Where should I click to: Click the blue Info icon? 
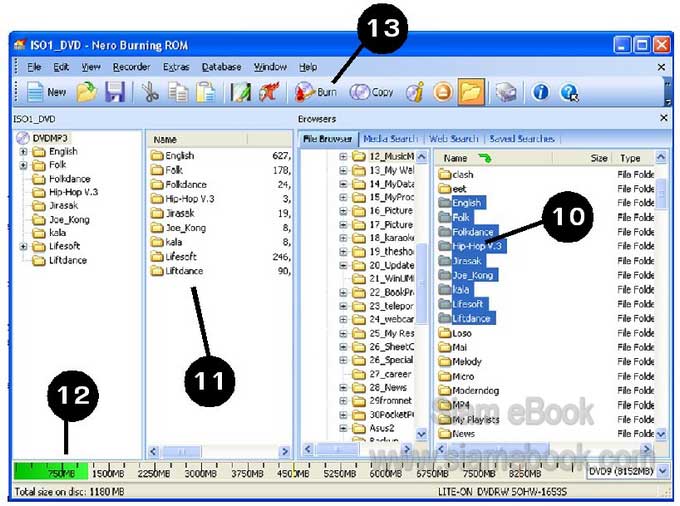point(540,92)
